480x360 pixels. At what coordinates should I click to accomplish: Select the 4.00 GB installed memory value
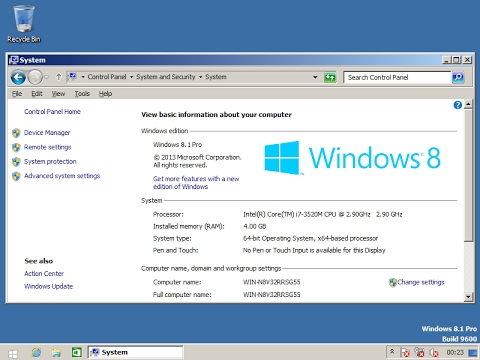click(x=255, y=226)
